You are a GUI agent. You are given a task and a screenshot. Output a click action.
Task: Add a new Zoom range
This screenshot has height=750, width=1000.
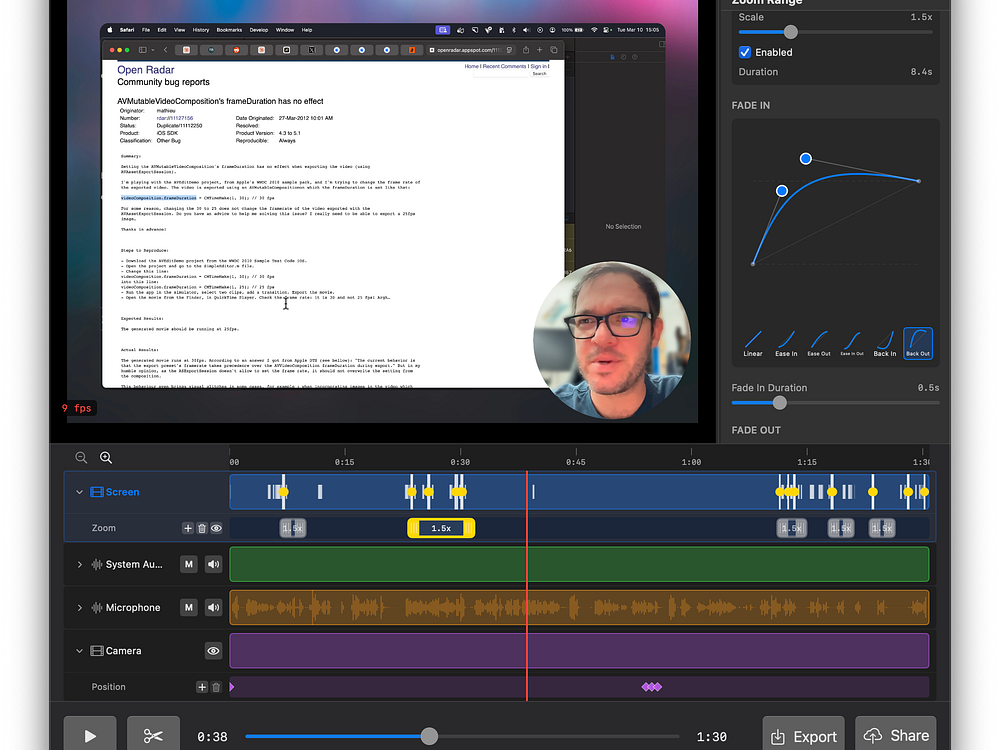coord(188,528)
